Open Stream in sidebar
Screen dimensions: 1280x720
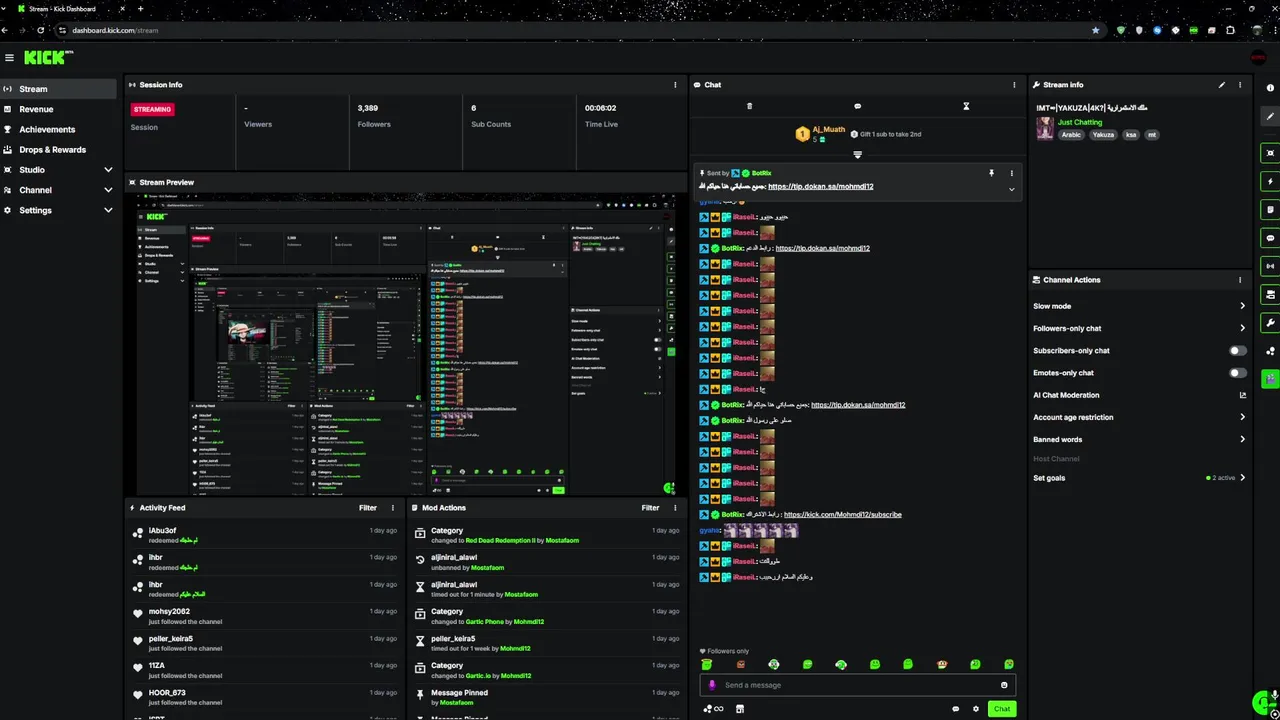click(58, 89)
